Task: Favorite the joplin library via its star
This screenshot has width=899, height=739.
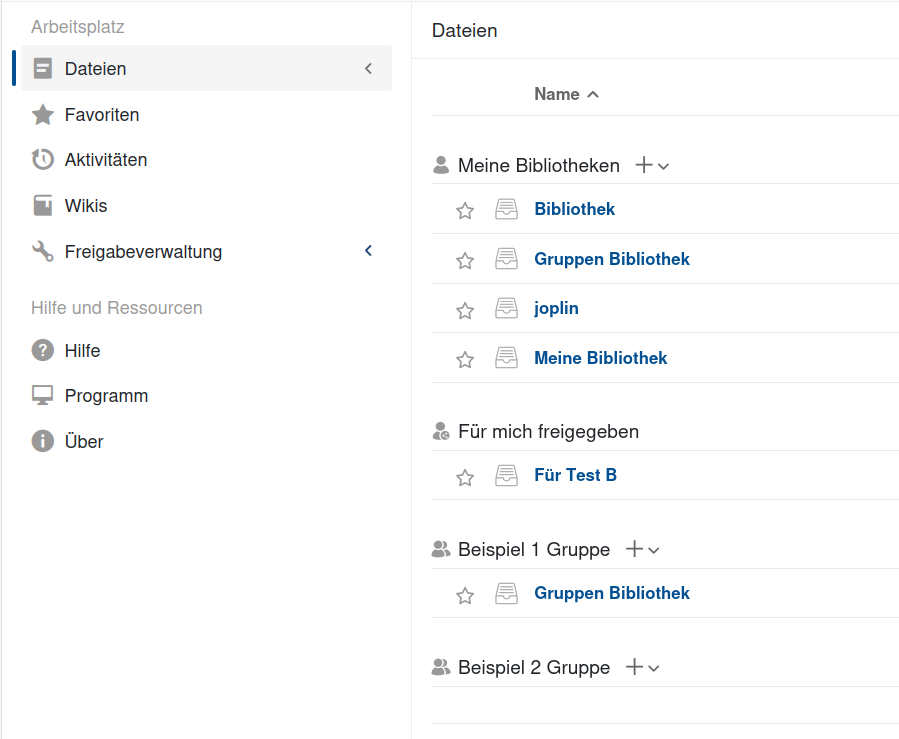Action: pyautogui.click(x=464, y=309)
